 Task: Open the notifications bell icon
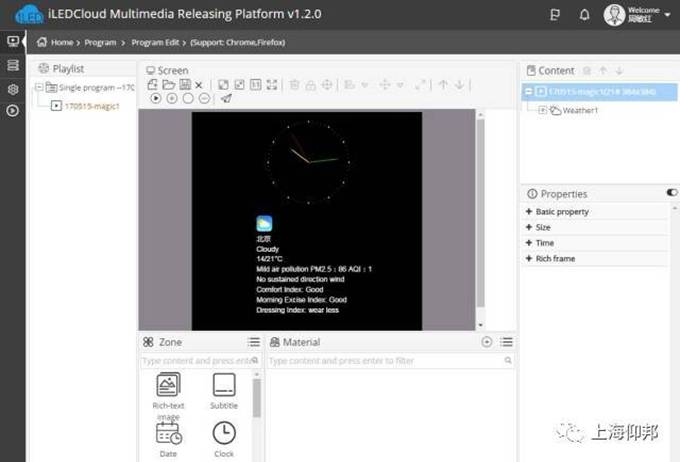(584, 15)
